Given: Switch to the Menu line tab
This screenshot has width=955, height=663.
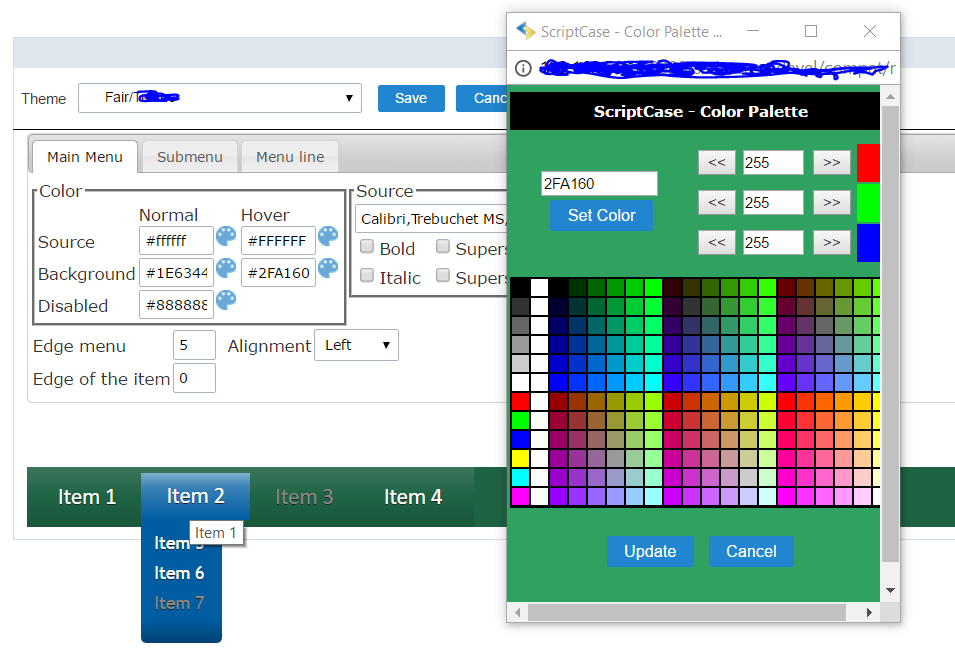Looking at the screenshot, I should (290, 157).
